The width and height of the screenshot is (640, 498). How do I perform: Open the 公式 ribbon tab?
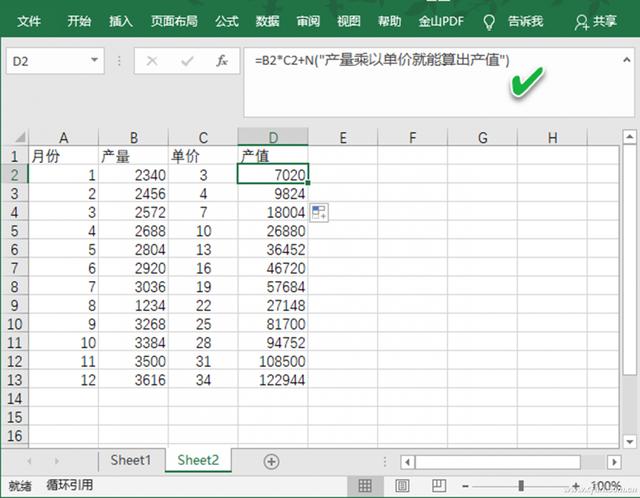[x=227, y=21]
